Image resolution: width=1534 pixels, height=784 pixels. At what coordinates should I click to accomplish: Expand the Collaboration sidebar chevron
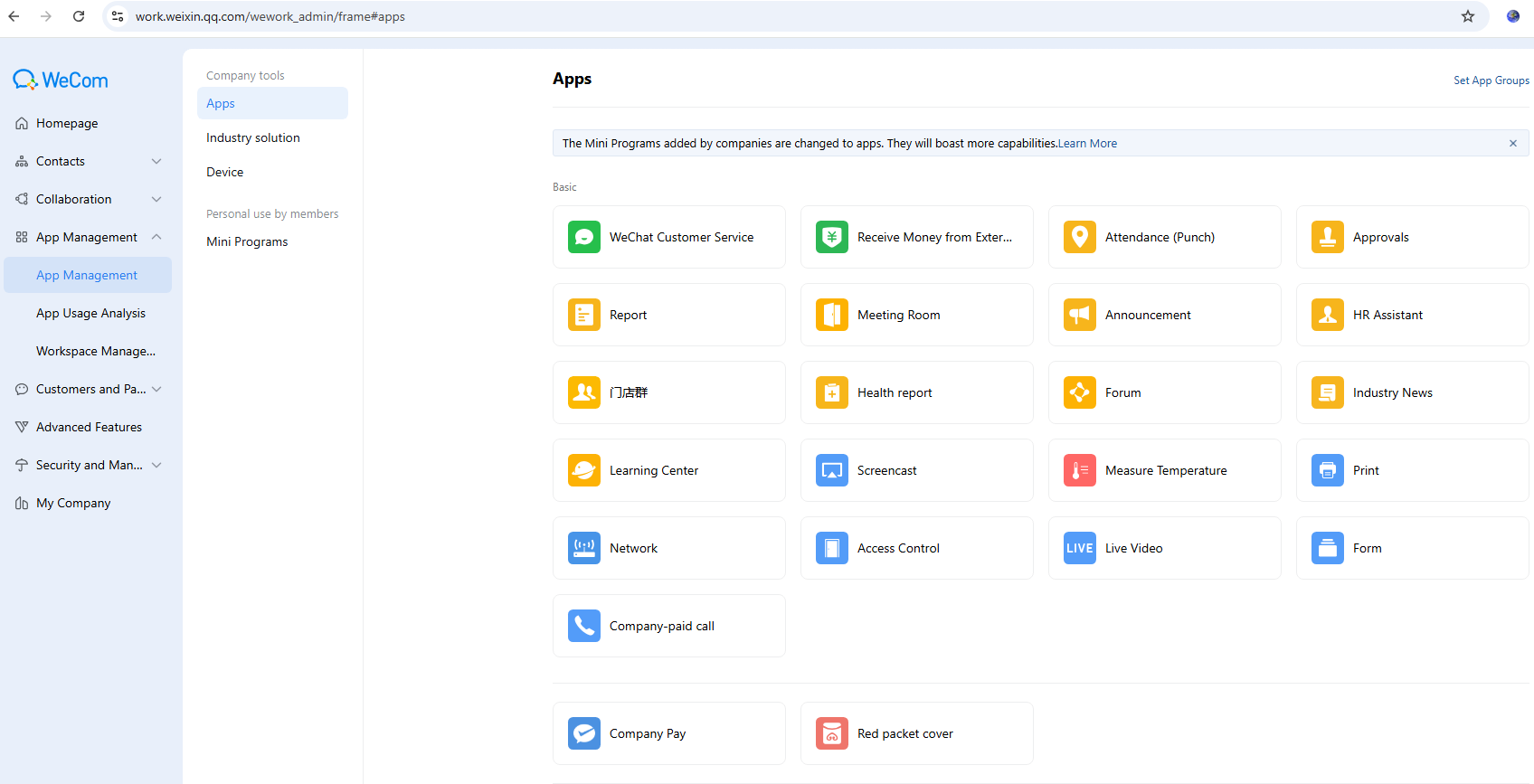click(156, 199)
